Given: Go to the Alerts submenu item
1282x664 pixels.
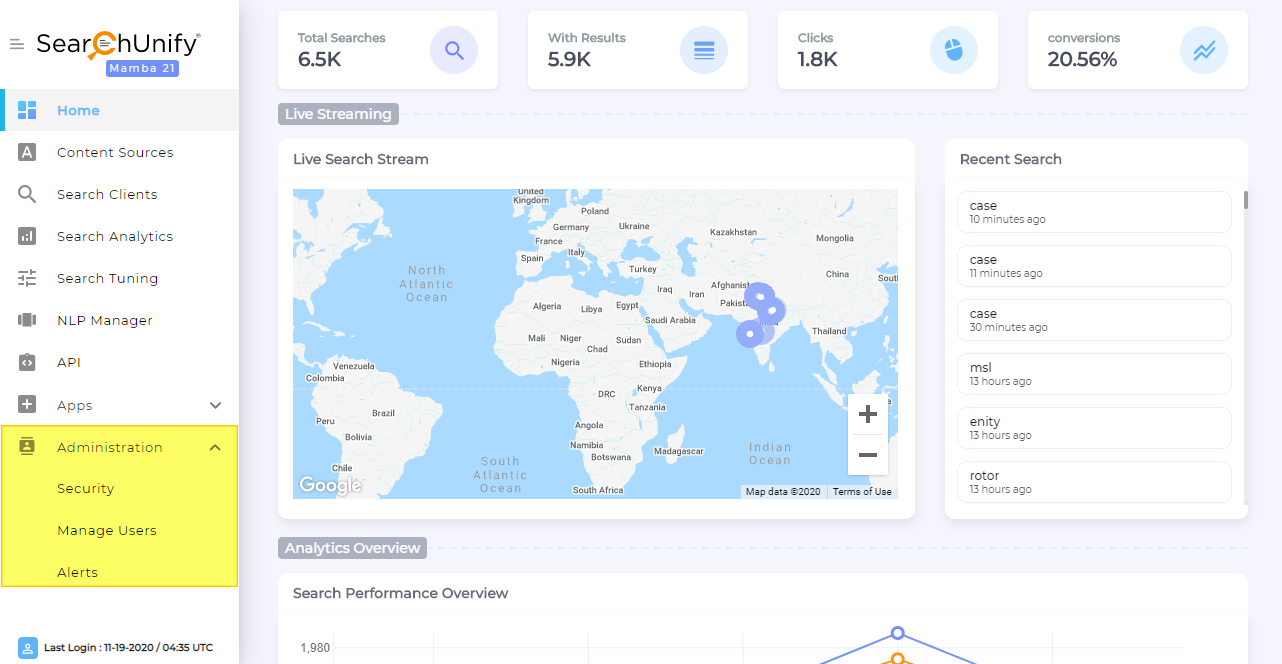Looking at the screenshot, I should coord(78,573).
